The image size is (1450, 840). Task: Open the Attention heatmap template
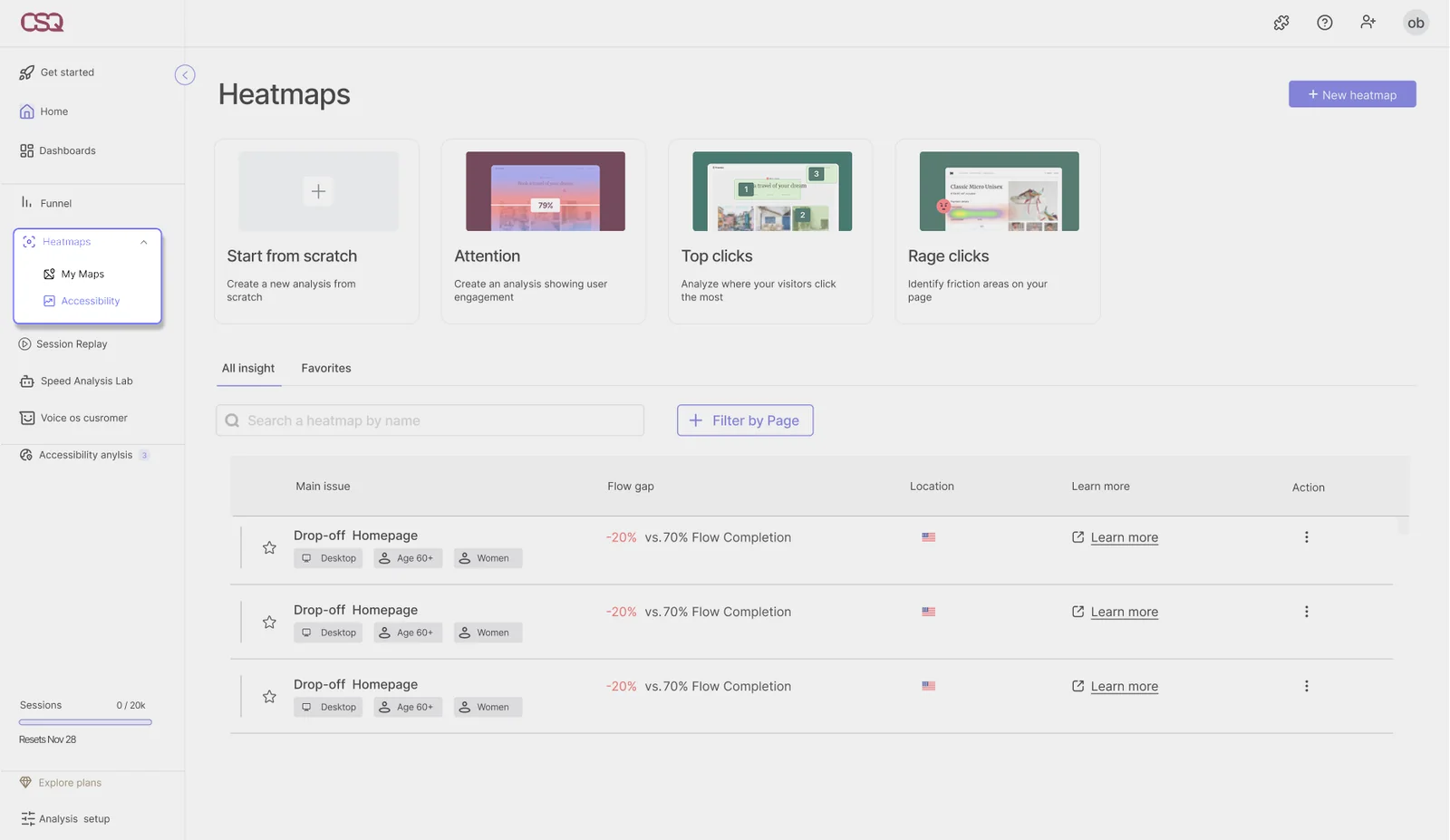[x=544, y=231]
